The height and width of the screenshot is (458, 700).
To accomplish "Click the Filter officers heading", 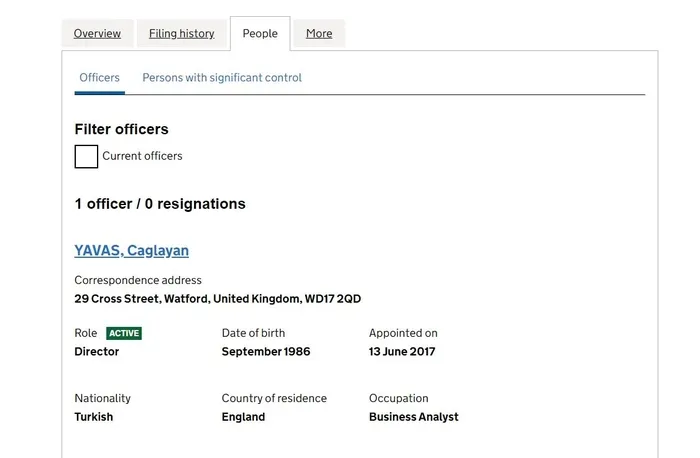I will click(121, 129).
